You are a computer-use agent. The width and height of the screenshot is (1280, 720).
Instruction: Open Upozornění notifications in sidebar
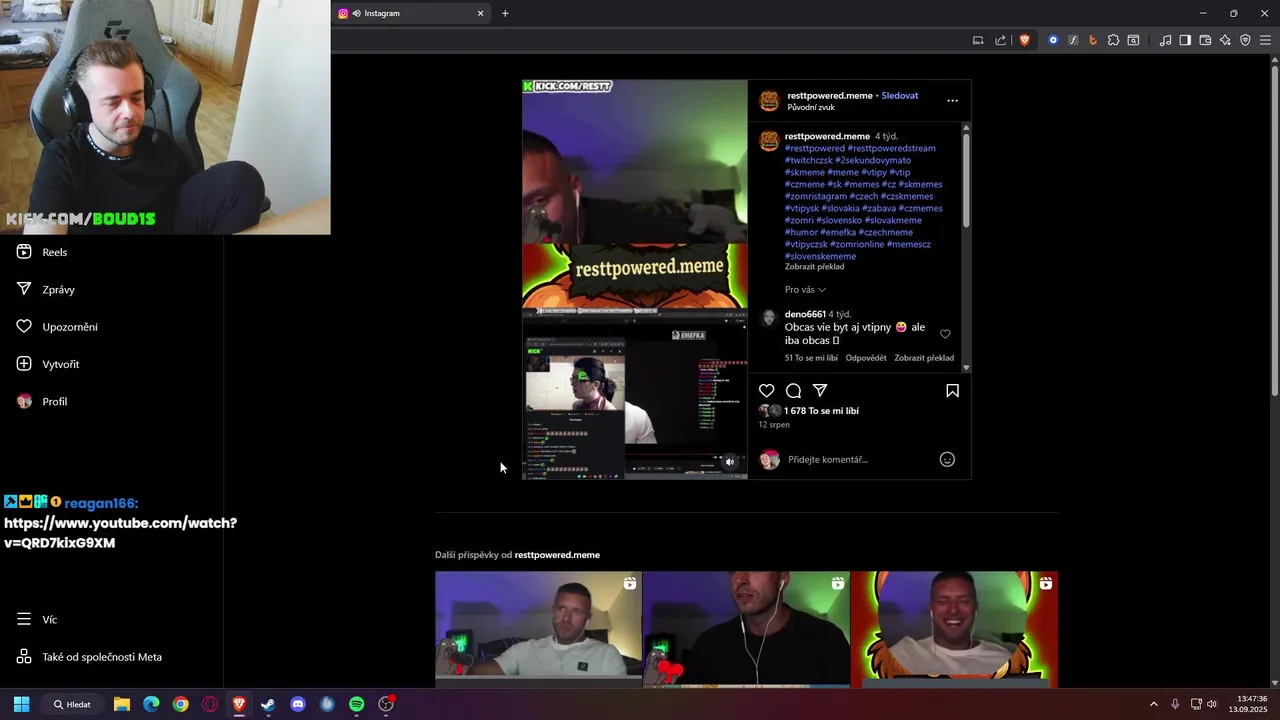click(x=57, y=327)
